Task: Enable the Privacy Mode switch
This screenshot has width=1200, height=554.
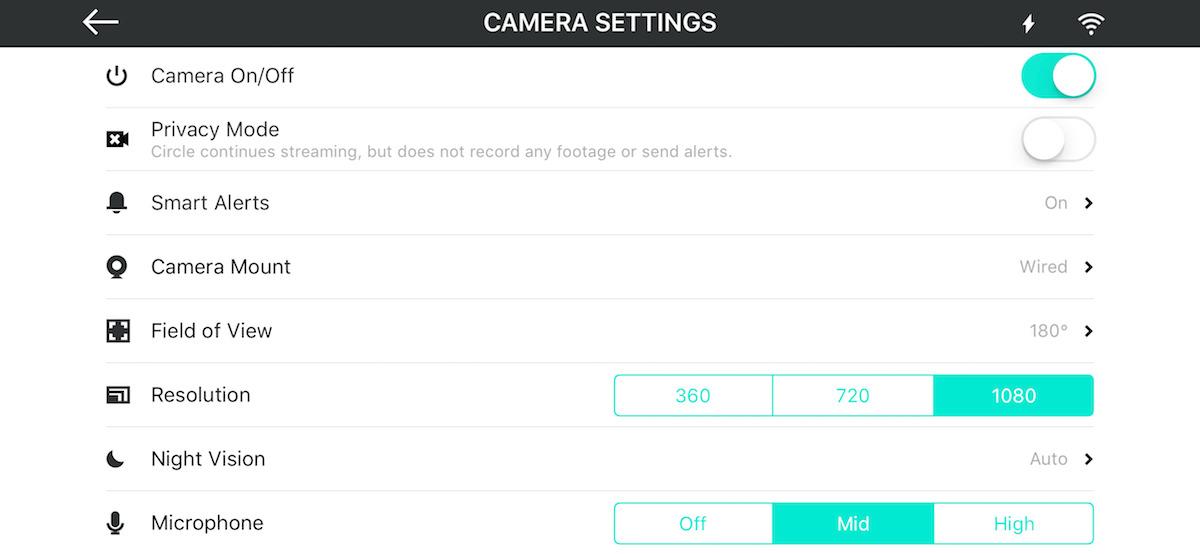Action: pyautogui.click(x=1059, y=140)
